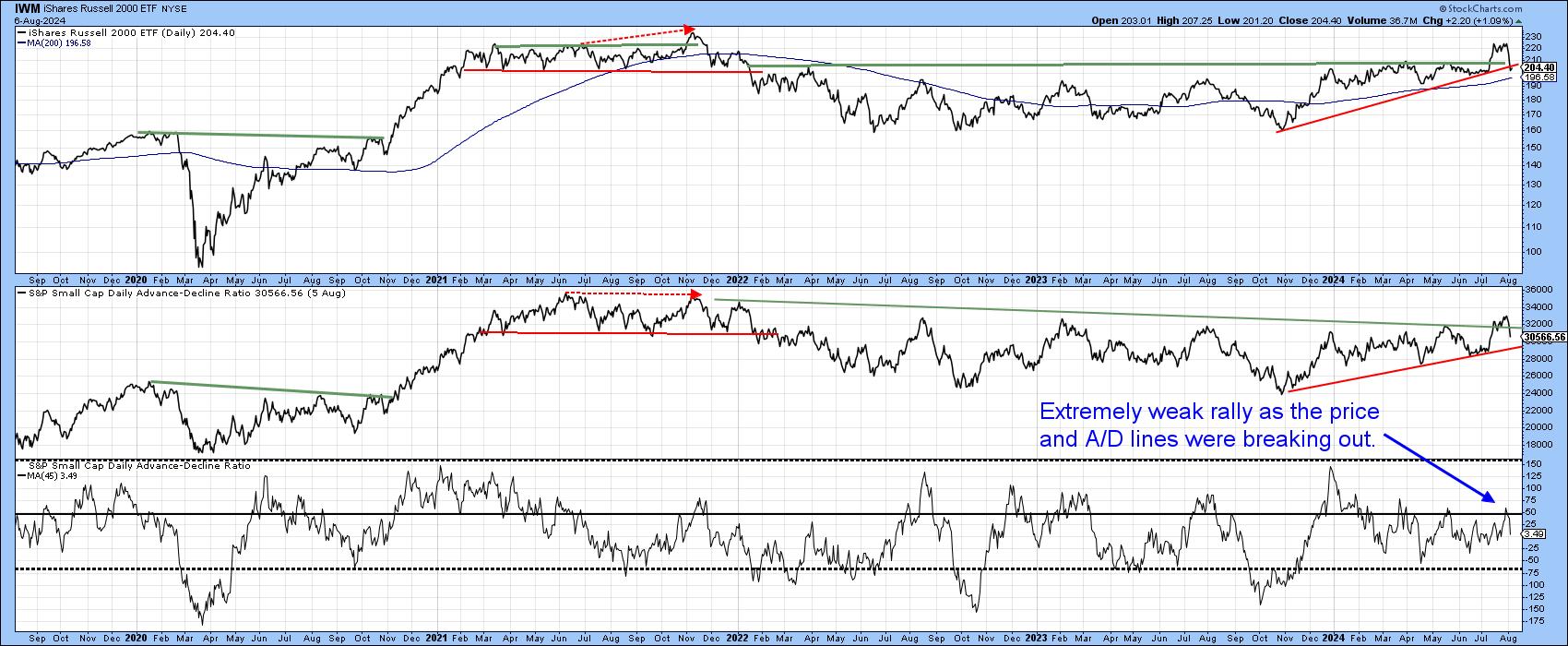Viewport: 1568px width, 646px height.
Task: Click the 18000 axis label
Action: [1538, 444]
